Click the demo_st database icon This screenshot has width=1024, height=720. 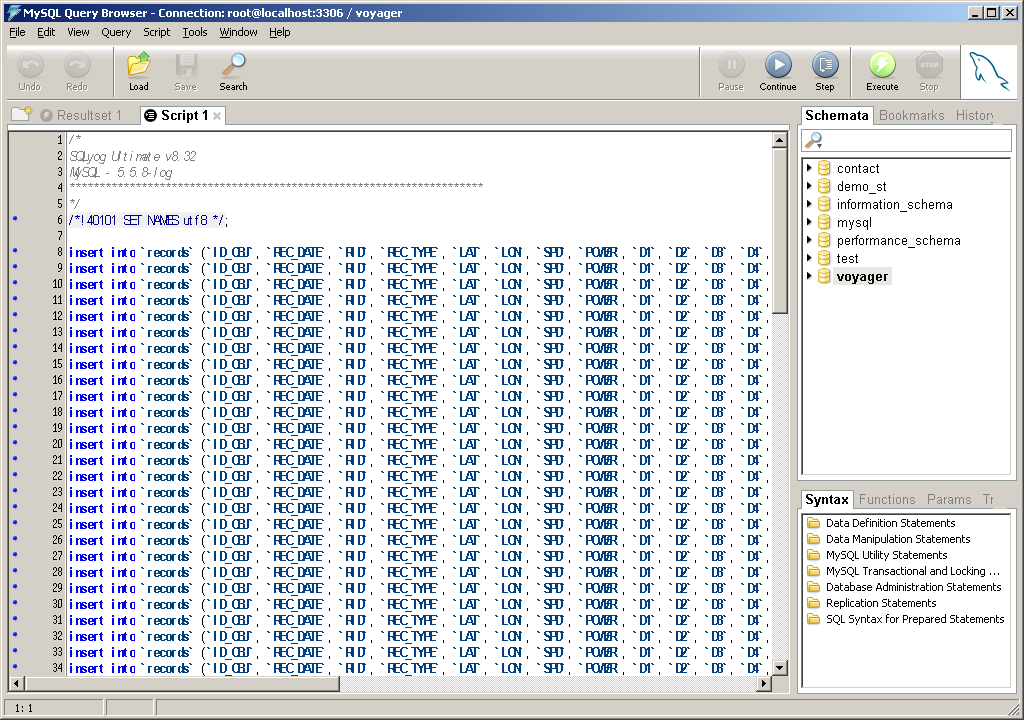click(x=824, y=186)
